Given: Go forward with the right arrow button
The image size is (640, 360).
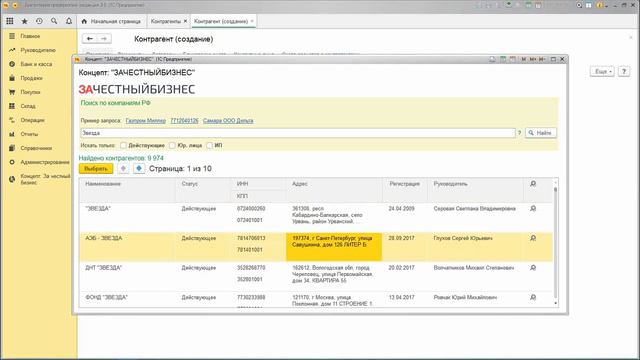Looking at the screenshot, I should (104, 39).
